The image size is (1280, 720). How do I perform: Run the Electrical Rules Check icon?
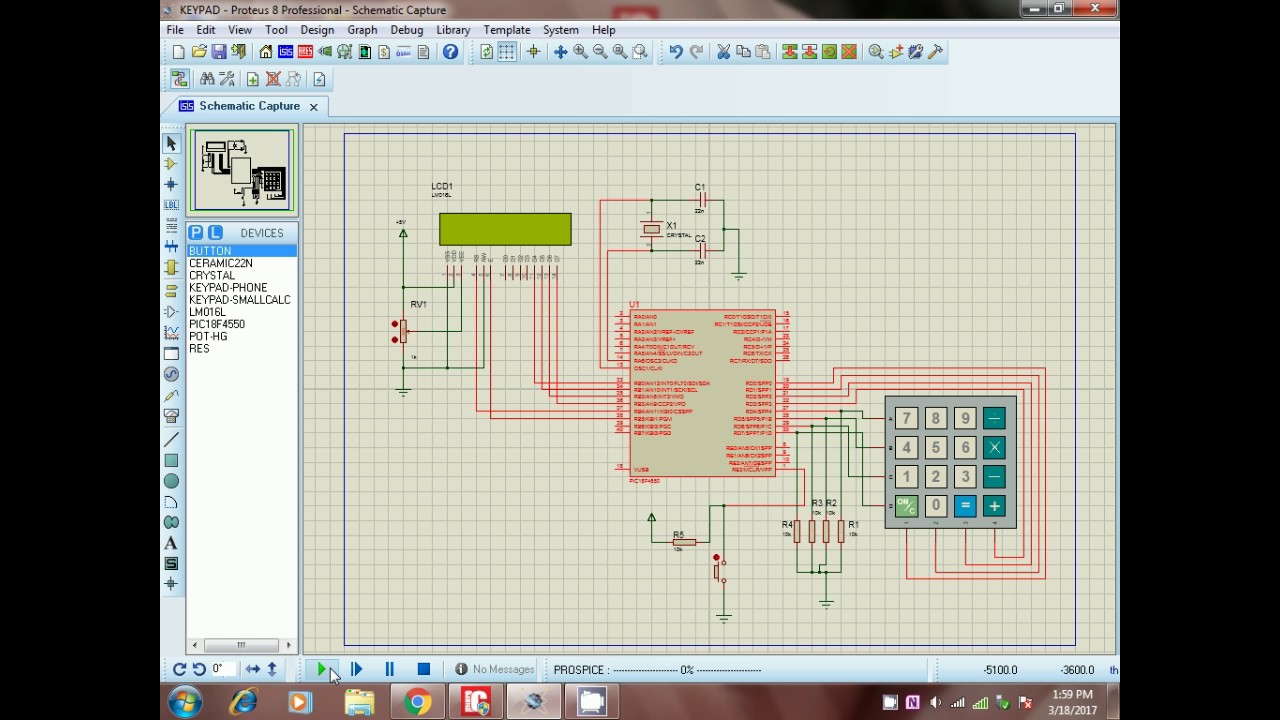coord(319,79)
